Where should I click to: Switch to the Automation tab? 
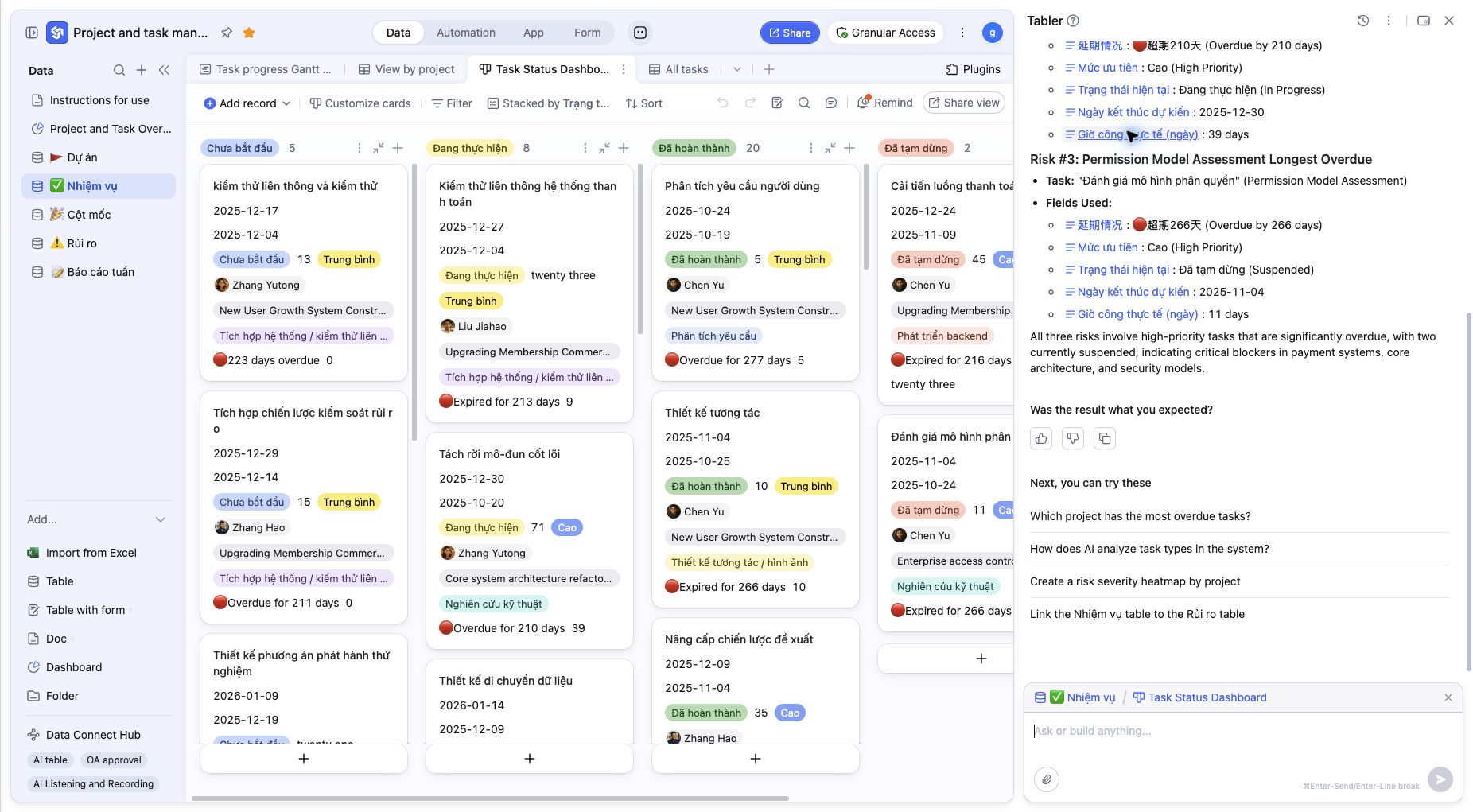(466, 33)
